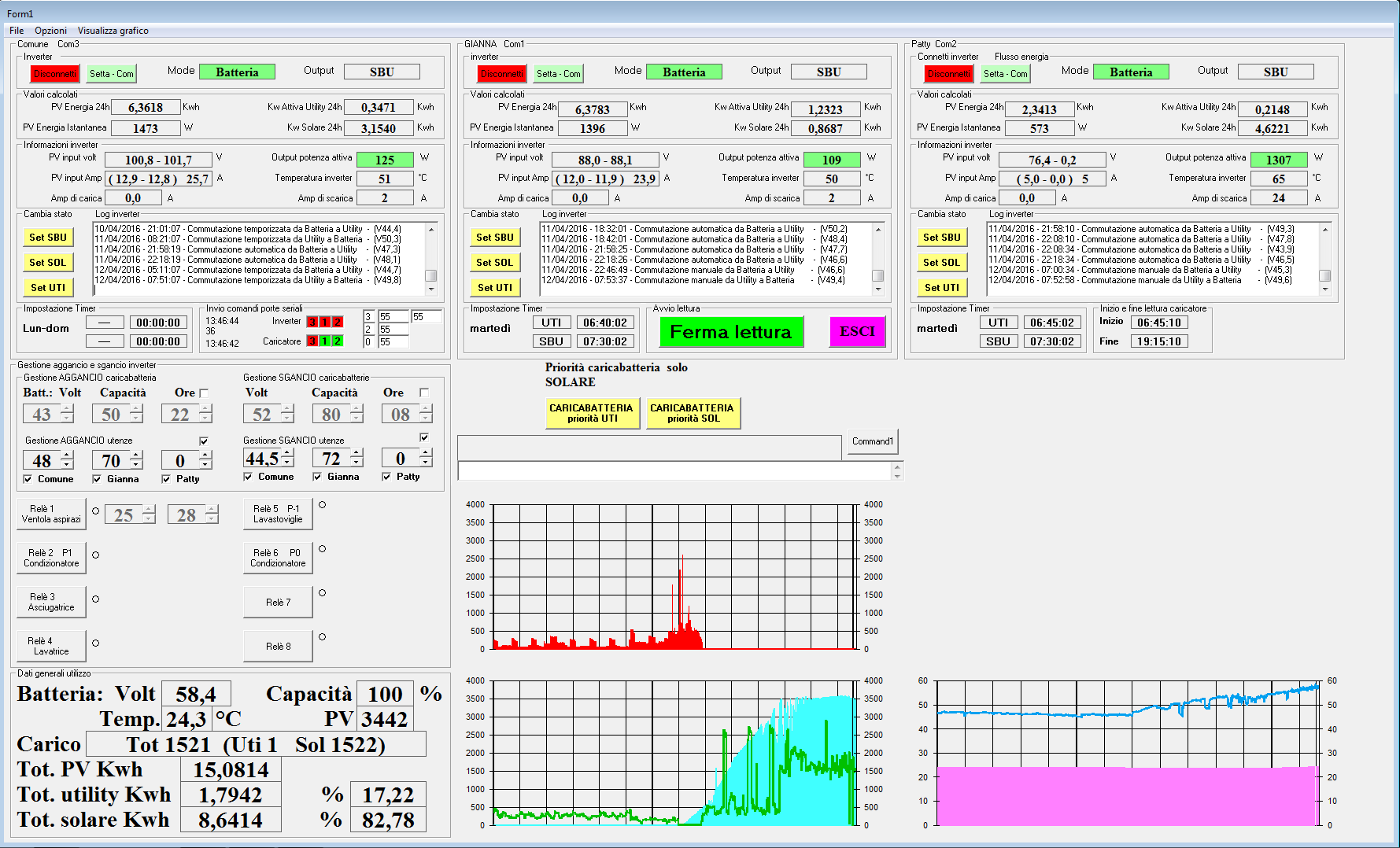Click Set SOL in the Patty panel
Viewport: 1400px width, 848px height.
[942, 263]
